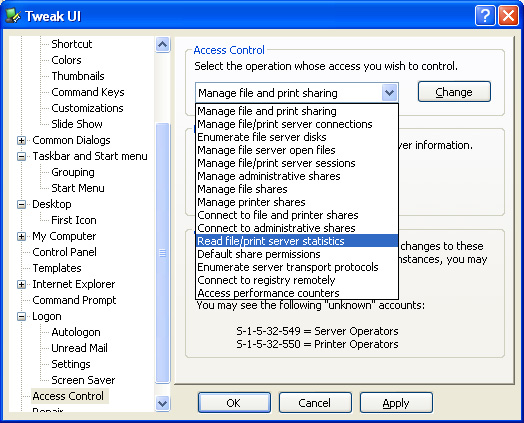Choose Default share permissions option
The height and width of the screenshot is (423, 524).
(x=297, y=254)
